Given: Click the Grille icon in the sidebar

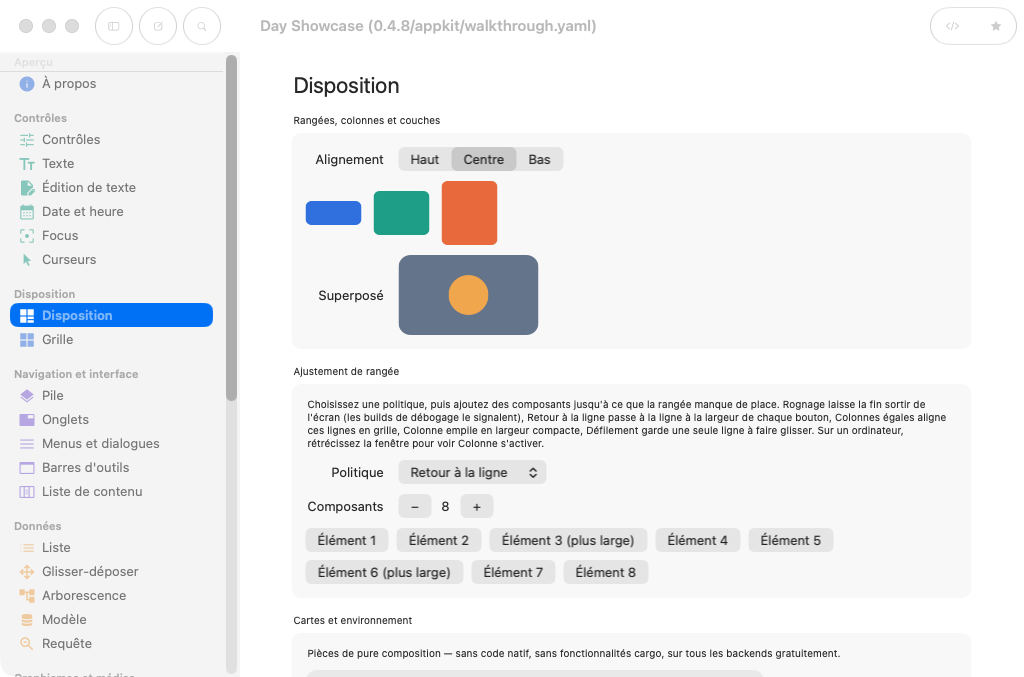Looking at the screenshot, I should tap(27, 339).
